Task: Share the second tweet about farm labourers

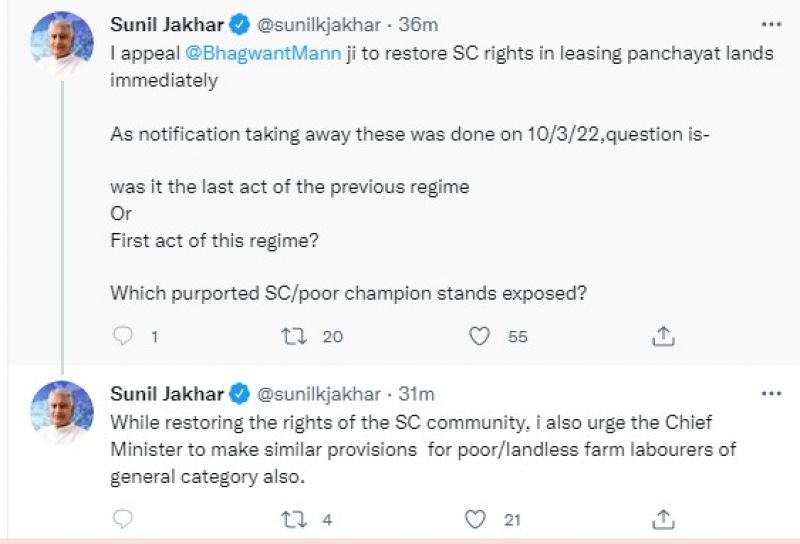Action: click(663, 519)
